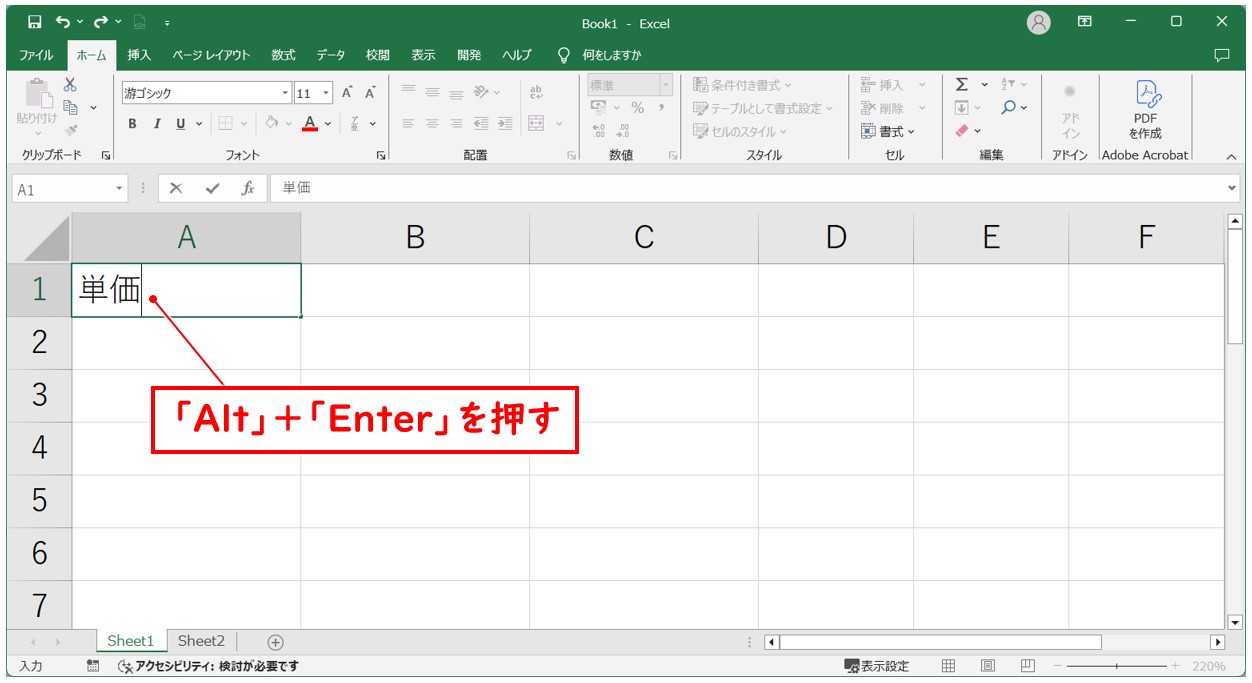
Task: Click the Find and Select magnifier icon
Action: click(x=1009, y=107)
